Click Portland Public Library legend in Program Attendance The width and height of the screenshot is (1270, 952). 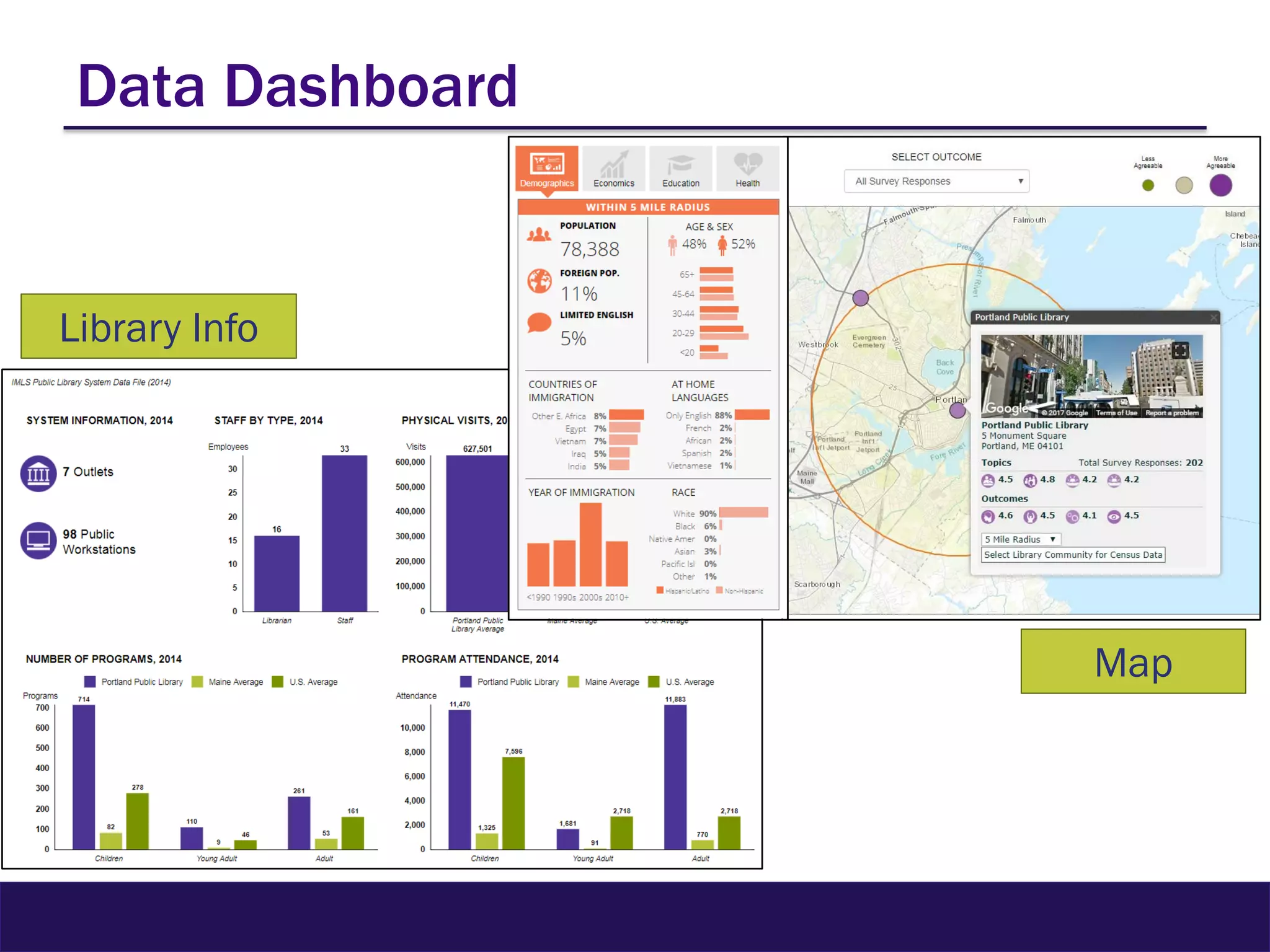pyautogui.click(x=510, y=682)
